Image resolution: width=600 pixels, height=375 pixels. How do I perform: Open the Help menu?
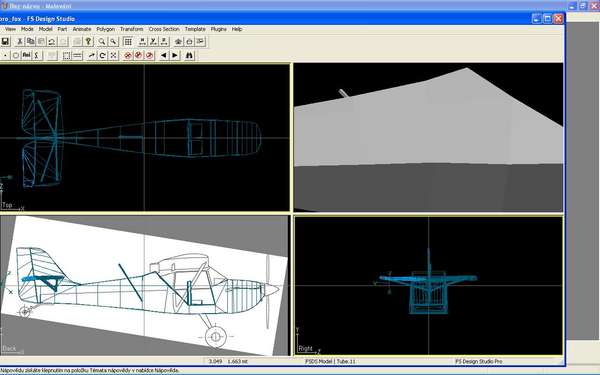237,29
